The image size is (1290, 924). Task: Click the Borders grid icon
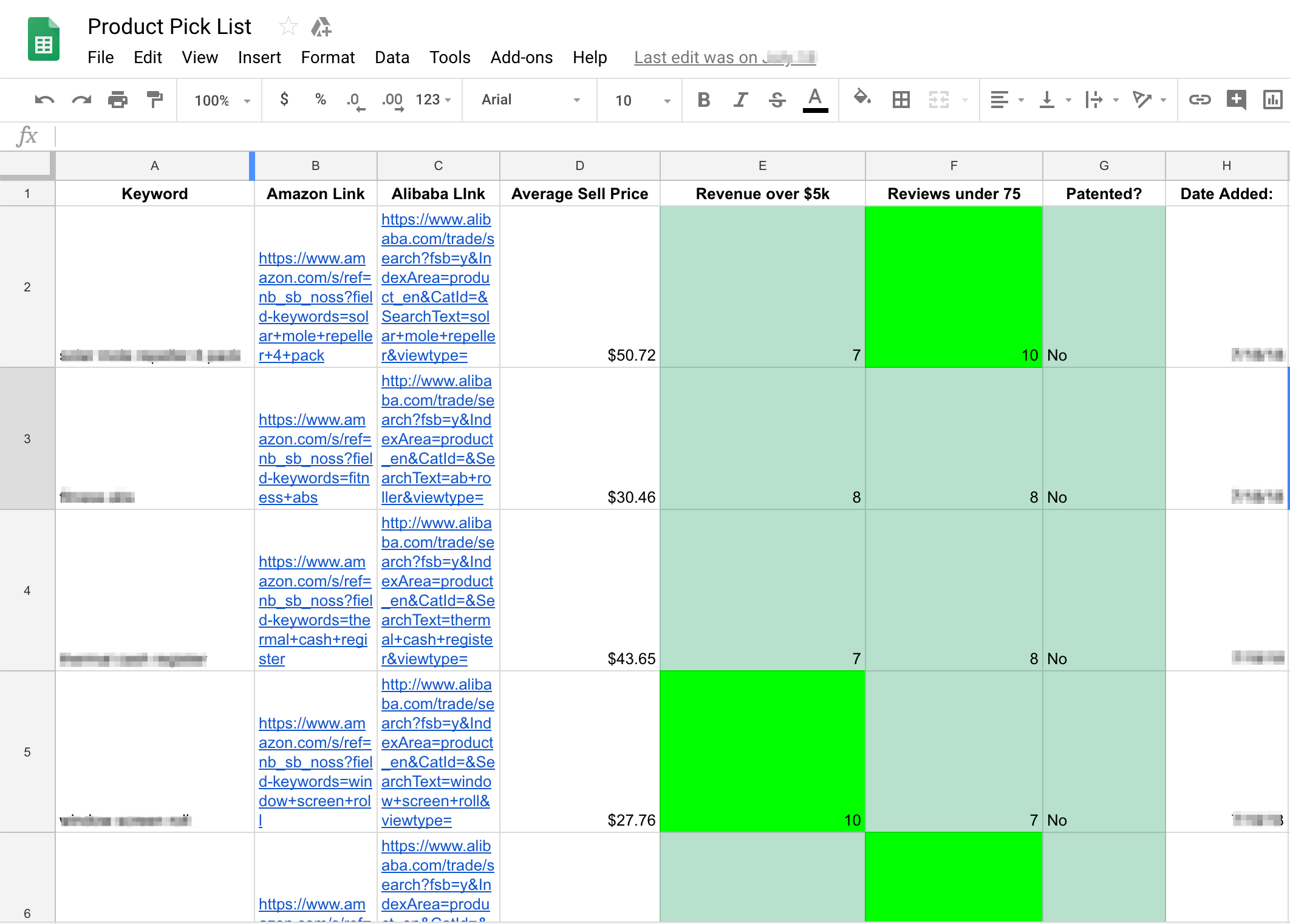click(x=901, y=100)
